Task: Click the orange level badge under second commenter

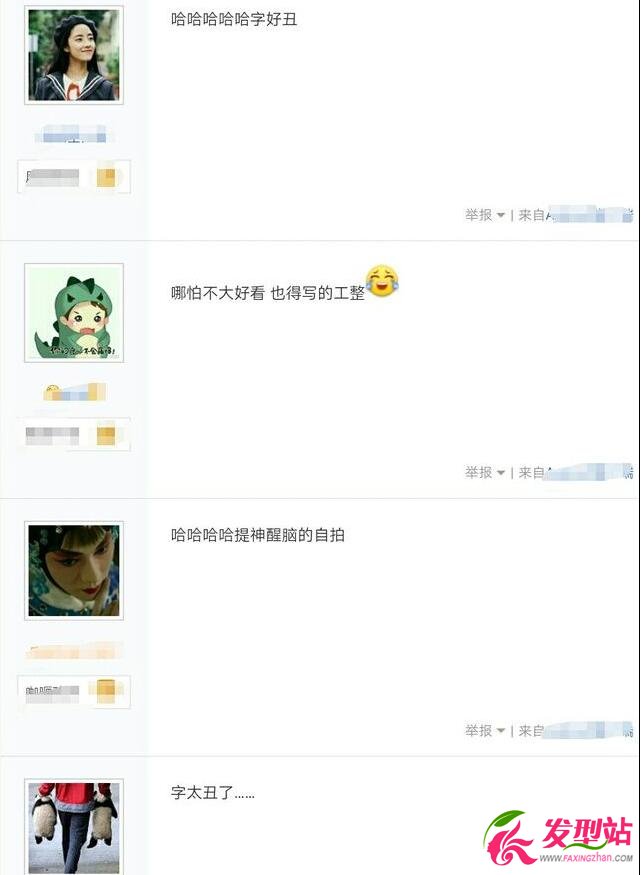Action: pyautogui.click(x=106, y=435)
